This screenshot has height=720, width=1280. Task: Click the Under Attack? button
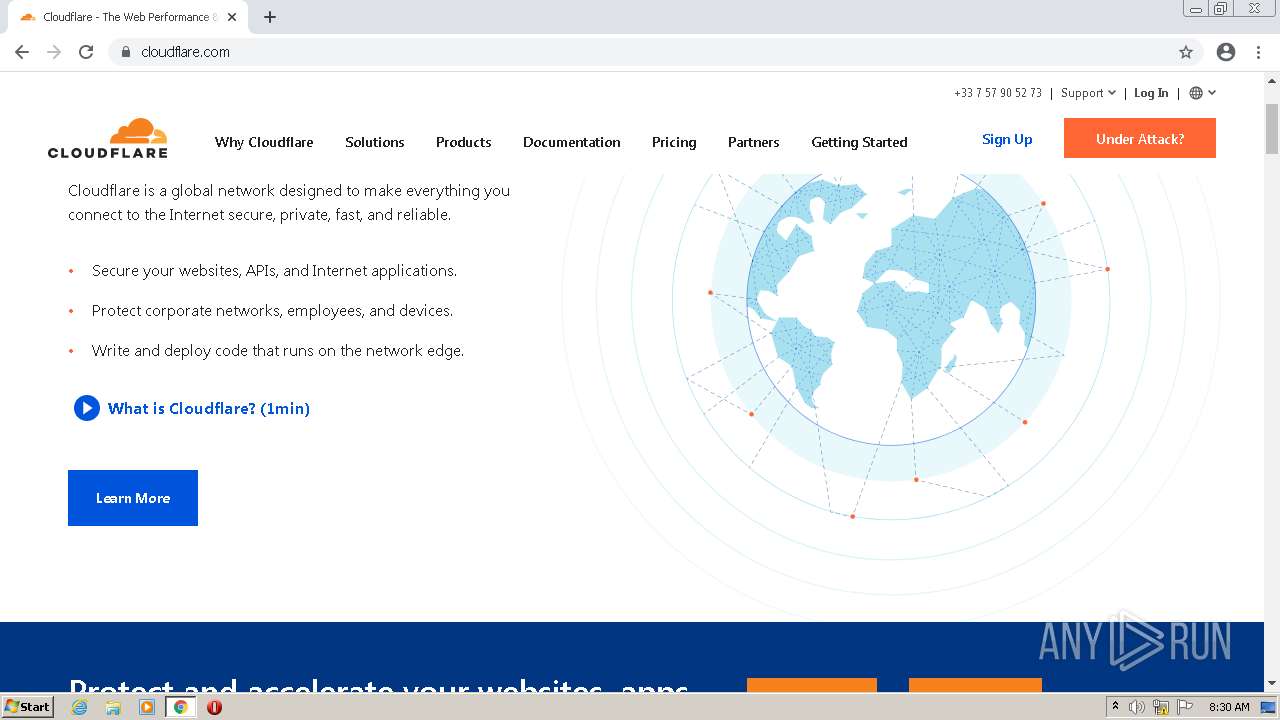(1140, 138)
